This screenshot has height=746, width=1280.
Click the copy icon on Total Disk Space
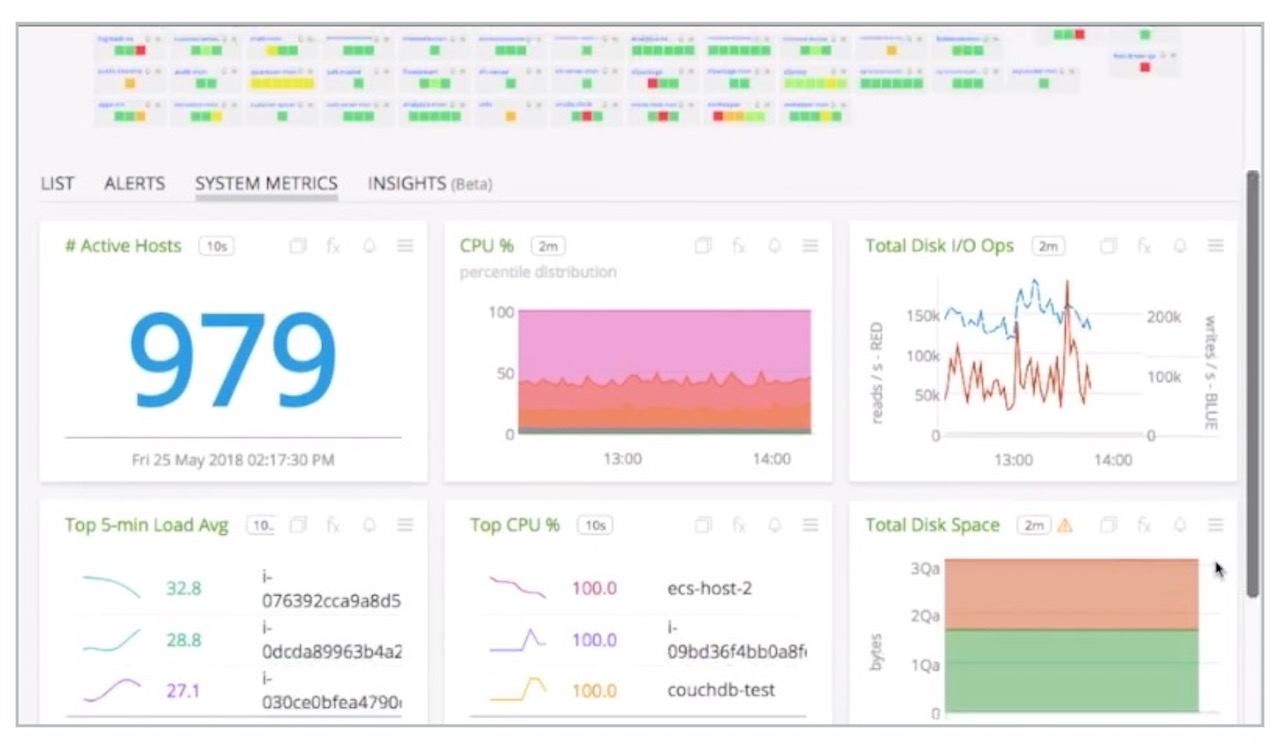(x=1108, y=524)
